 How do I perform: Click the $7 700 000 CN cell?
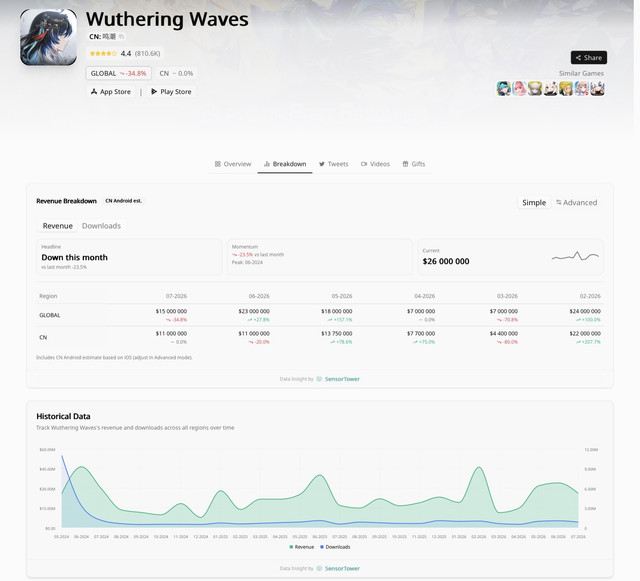[421, 334]
